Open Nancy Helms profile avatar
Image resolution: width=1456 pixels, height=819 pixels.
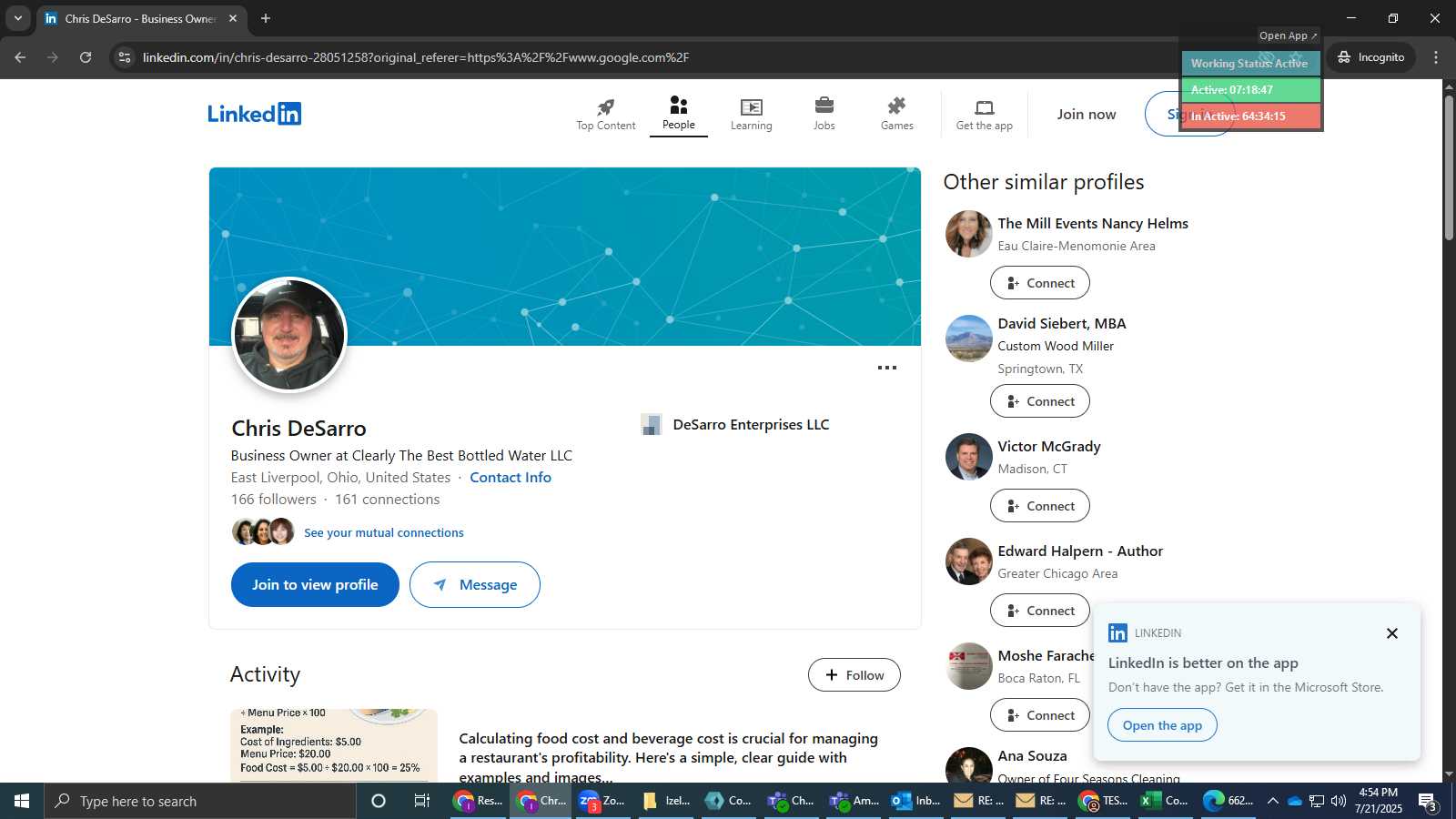pyautogui.click(x=969, y=234)
